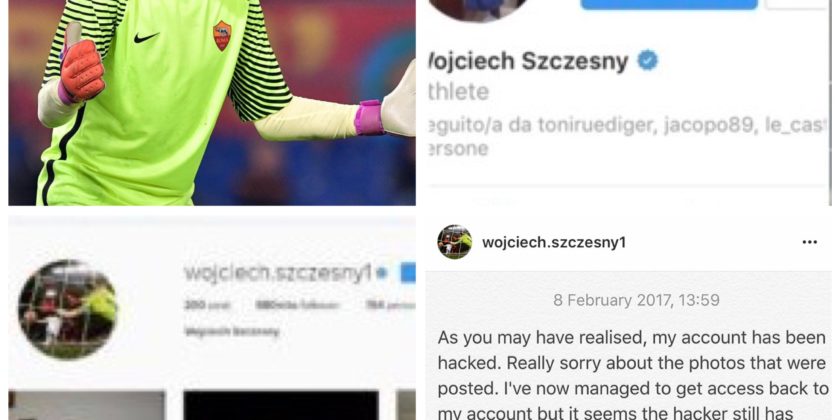The width and height of the screenshot is (840, 420).
Task: Select the Athlete category label
Action: tap(459, 92)
